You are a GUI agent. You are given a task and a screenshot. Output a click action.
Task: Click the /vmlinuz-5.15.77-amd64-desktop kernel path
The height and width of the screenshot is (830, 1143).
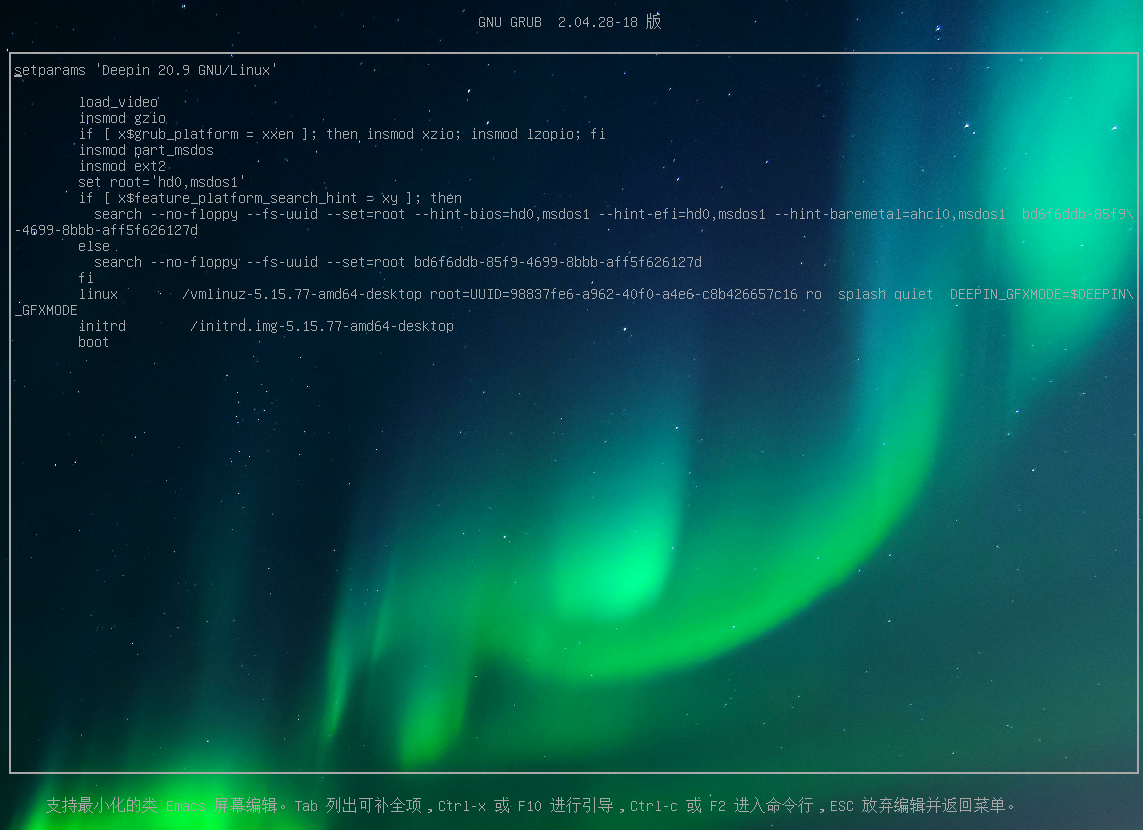pos(302,295)
